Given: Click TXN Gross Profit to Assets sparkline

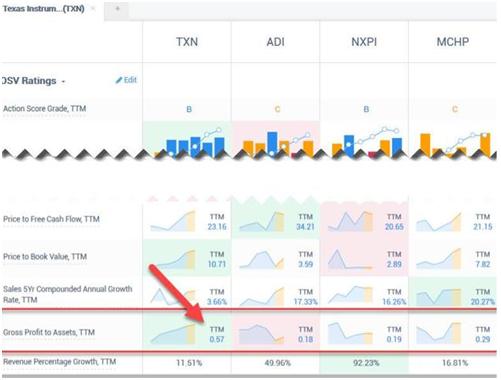Looking at the screenshot, I should click(172, 333).
